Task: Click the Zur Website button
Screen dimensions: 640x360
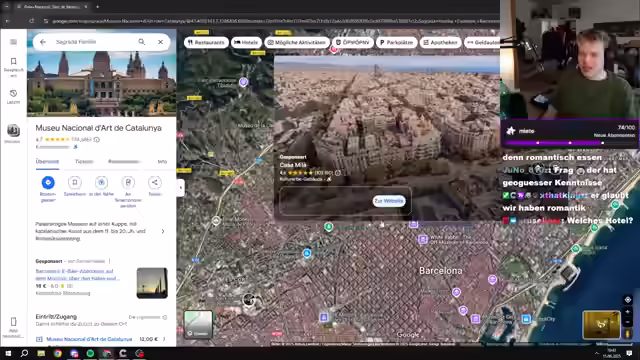Action: tap(389, 201)
